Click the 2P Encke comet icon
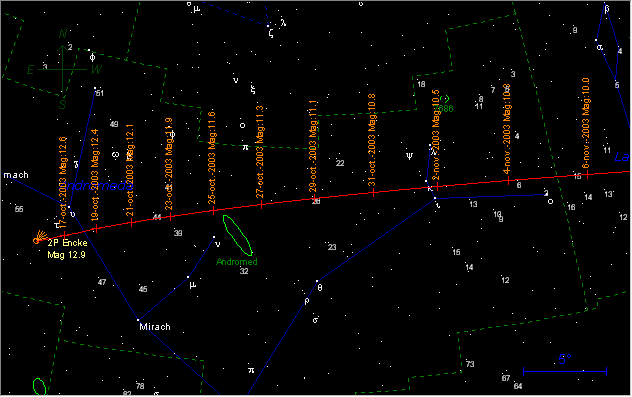The width and height of the screenshot is (632, 397). point(39,237)
